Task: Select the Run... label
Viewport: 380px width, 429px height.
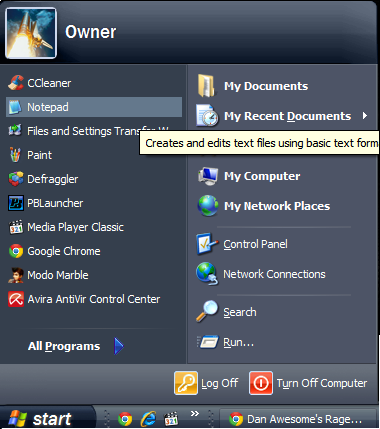Action: (238, 342)
